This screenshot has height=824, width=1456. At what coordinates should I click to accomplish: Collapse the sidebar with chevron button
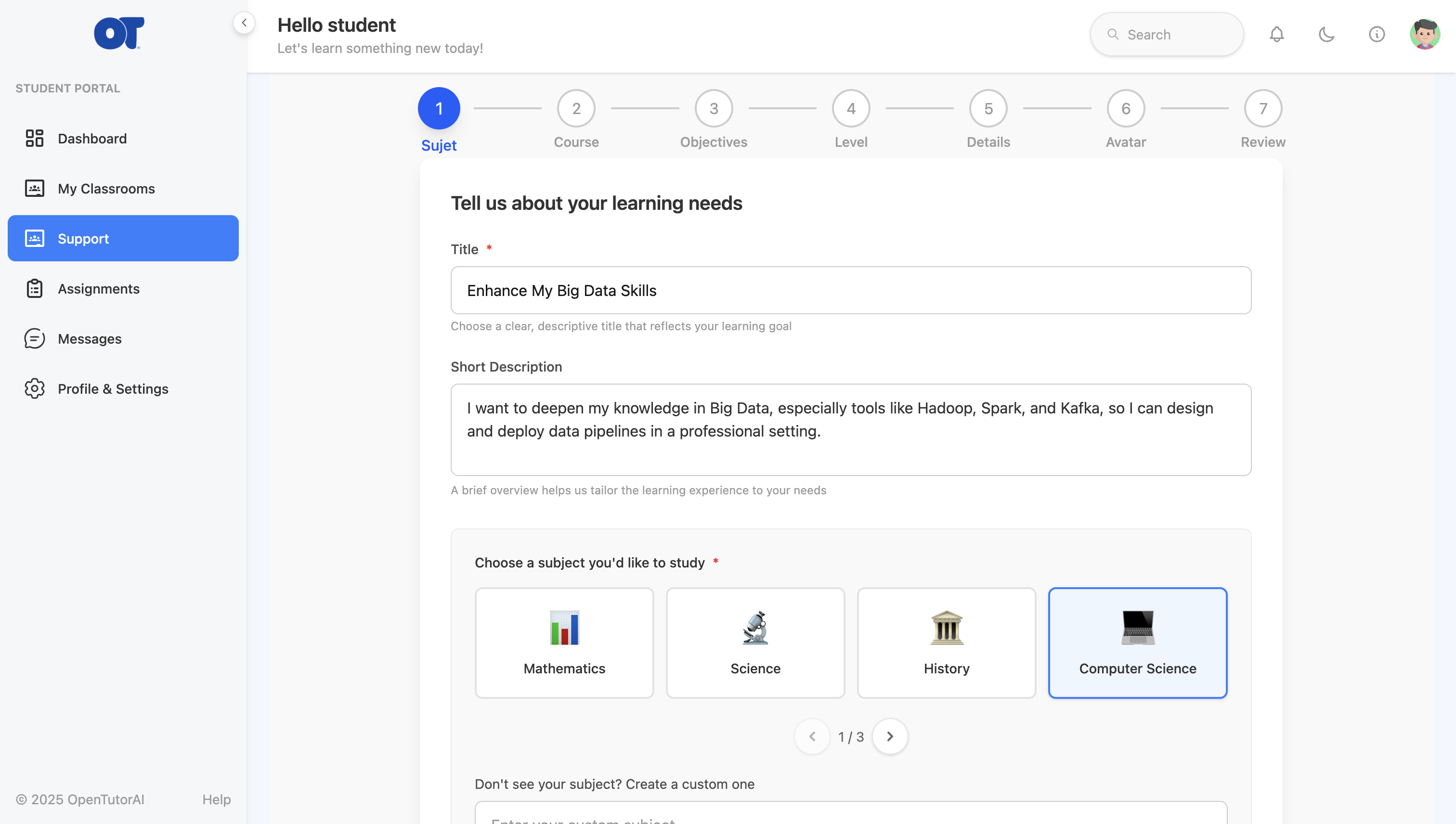click(244, 23)
